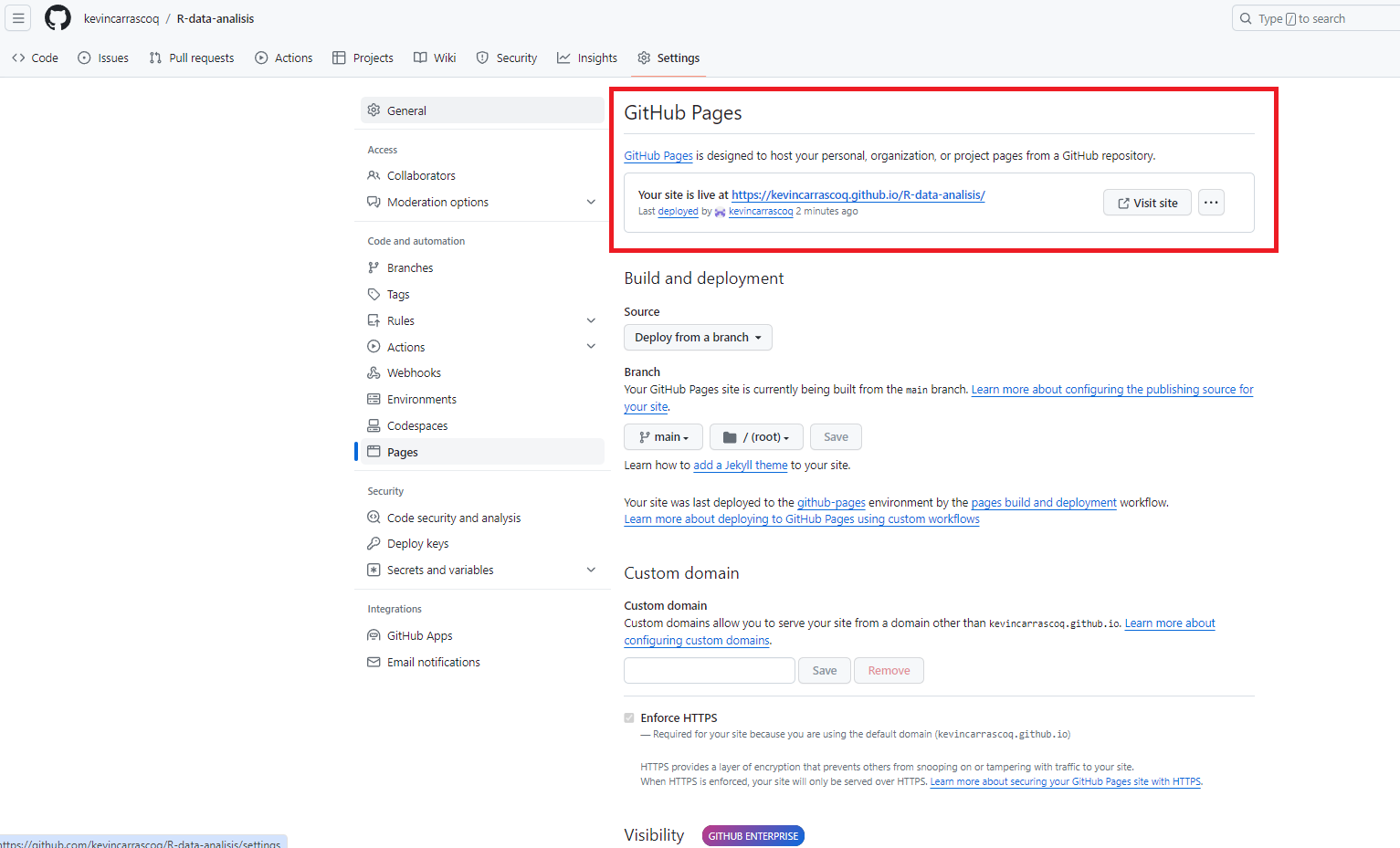The image size is (1400, 848).
Task: Open the live site URL link
Action: (858, 194)
